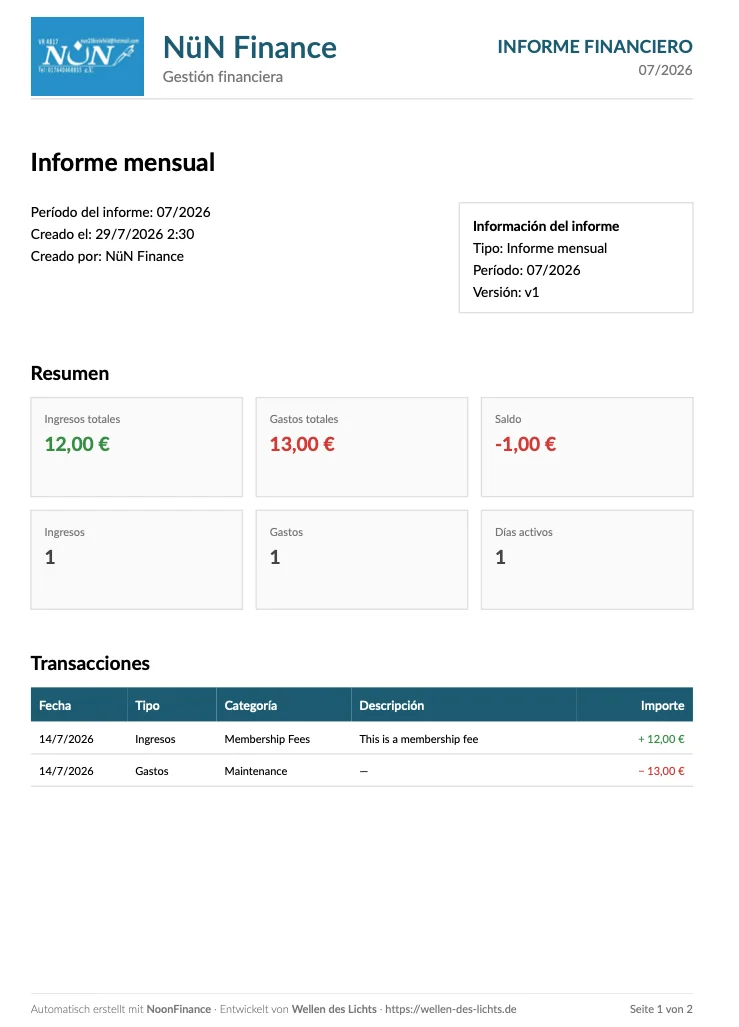The image size is (739, 1027).
Task: Select 'Período del informe: 07/2026' line
Action: point(121,212)
